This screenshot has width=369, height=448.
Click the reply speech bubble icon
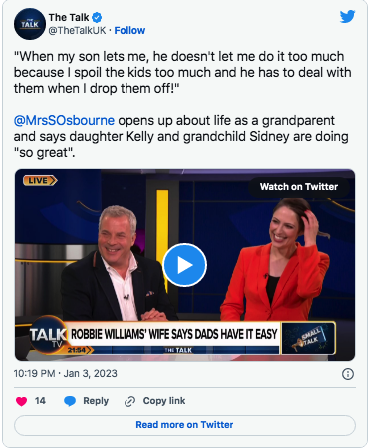coord(70,401)
